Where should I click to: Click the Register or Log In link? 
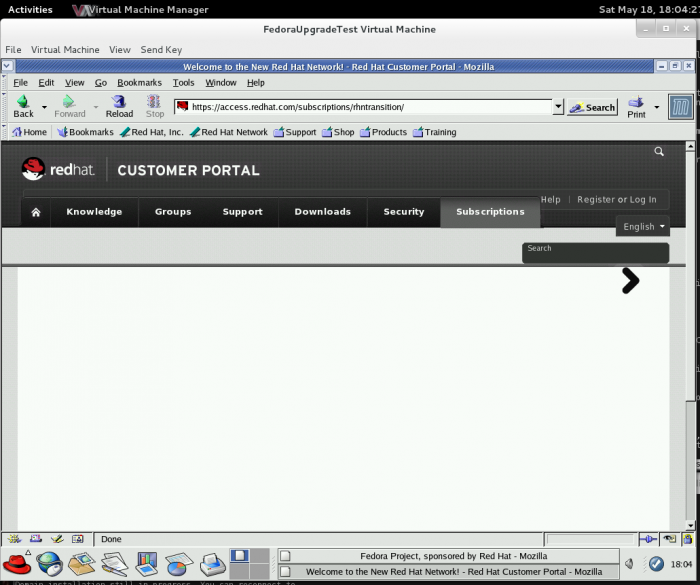coord(616,200)
